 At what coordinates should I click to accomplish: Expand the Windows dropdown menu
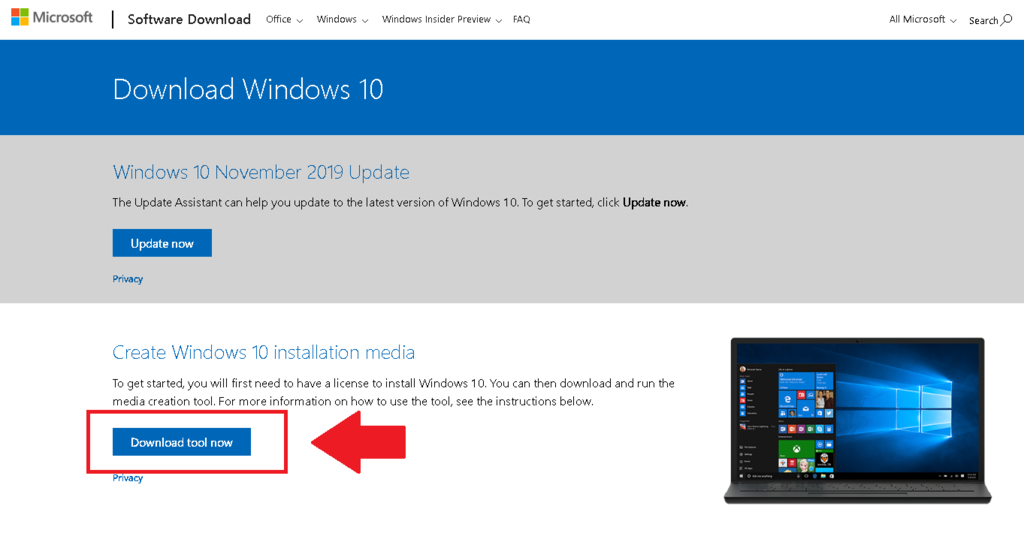click(342, 20)
